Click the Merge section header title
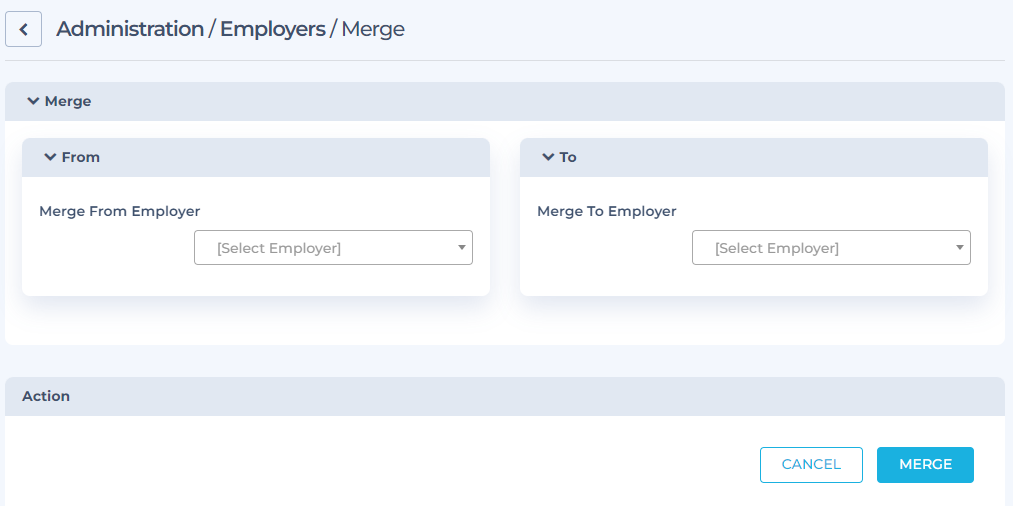1013x506 pixels. [x=68, y=101]
